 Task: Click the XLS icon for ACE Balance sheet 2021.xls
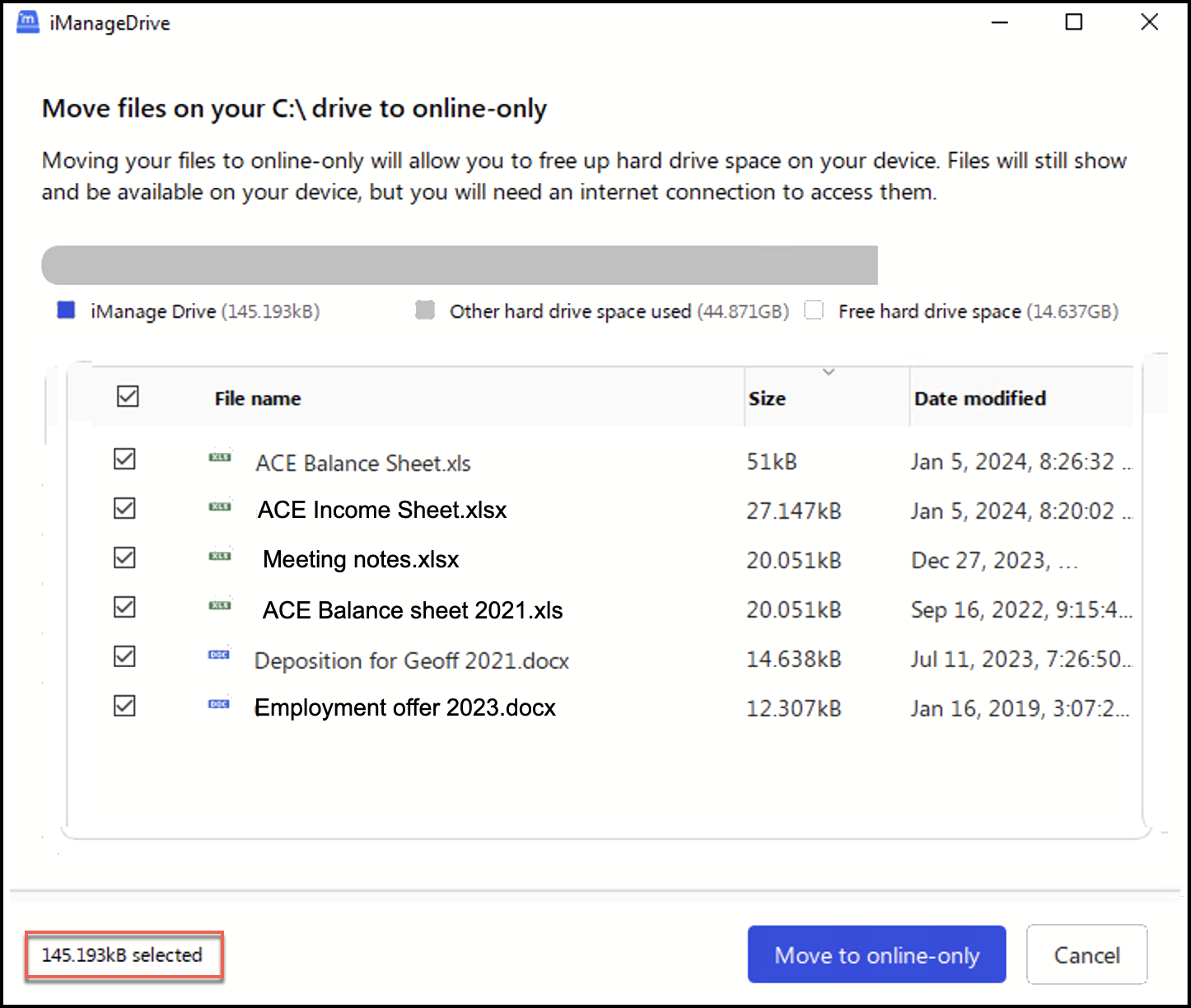220,606
